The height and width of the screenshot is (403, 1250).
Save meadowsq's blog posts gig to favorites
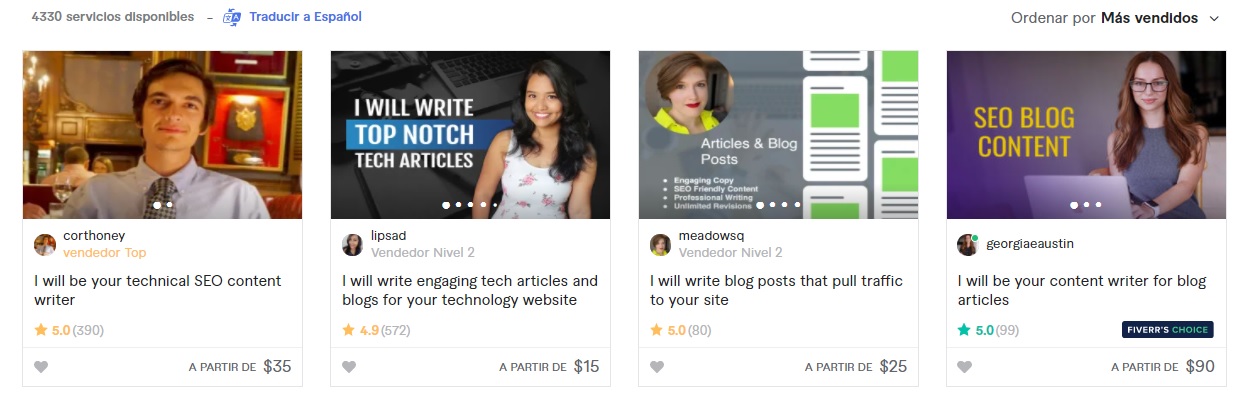(x=657, y=367)
